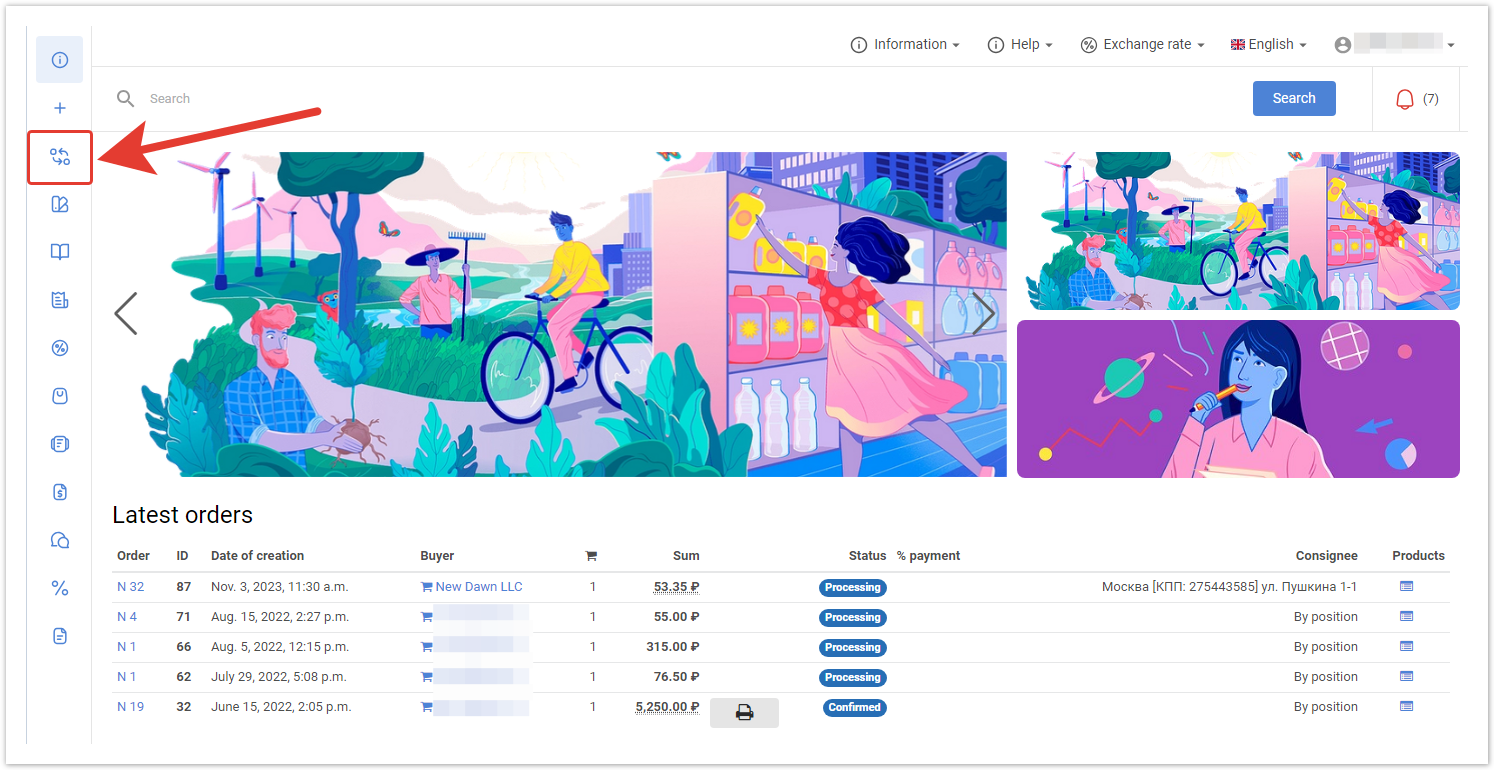Click the Status column header
Image resolution: width=1494 pixels, height=770 pixels.
point(867,556)
